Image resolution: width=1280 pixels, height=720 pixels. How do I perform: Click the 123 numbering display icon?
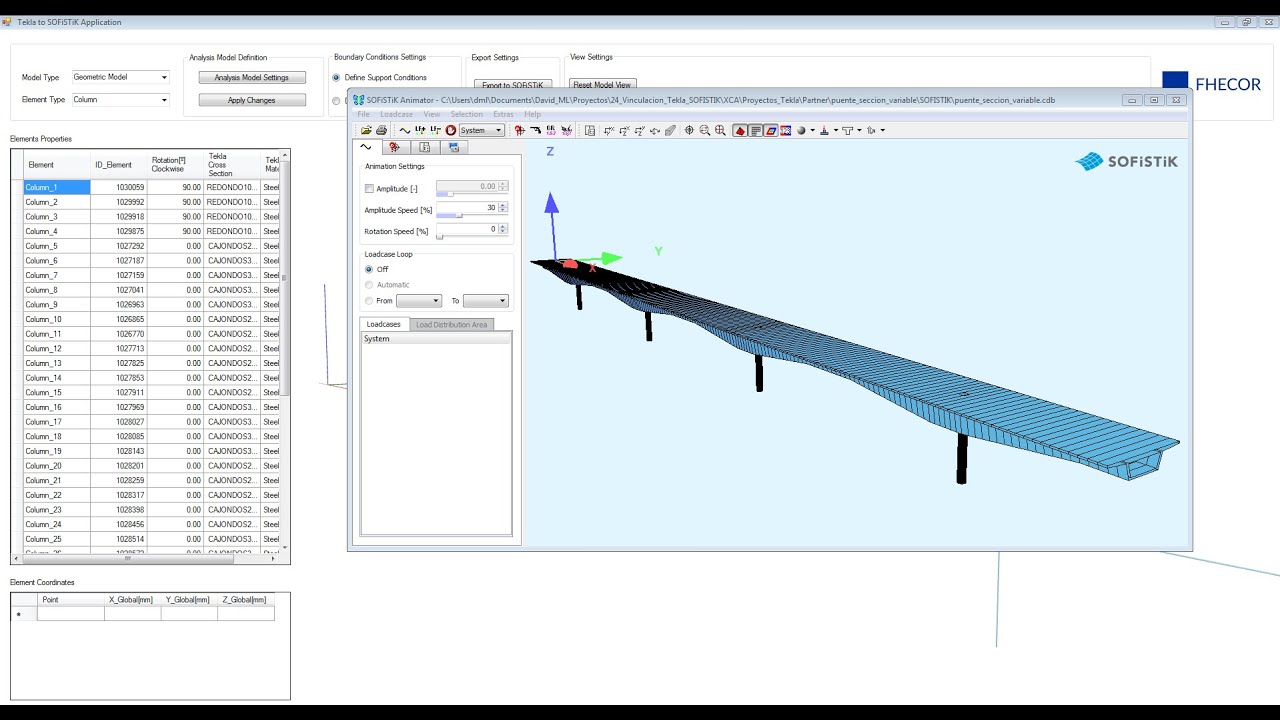click(785, 130)
